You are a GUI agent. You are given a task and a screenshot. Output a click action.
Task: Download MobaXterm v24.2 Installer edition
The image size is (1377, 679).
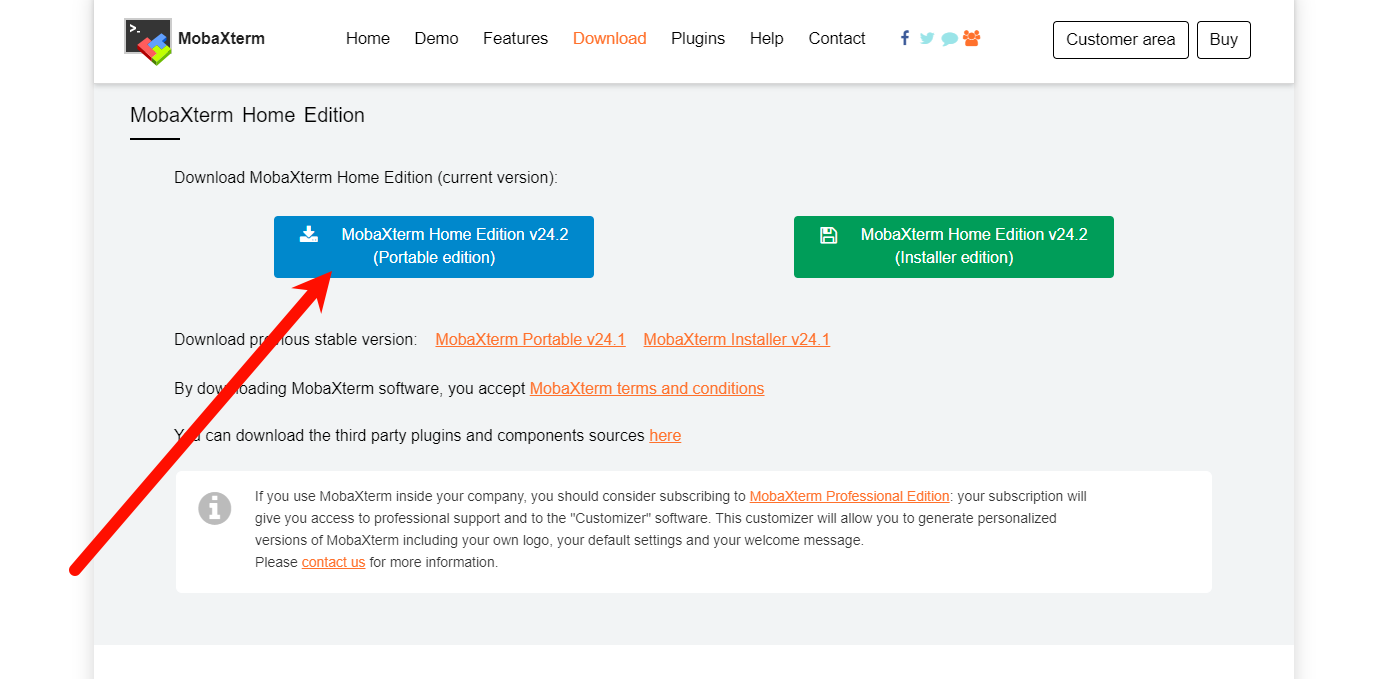pos(954,247)
